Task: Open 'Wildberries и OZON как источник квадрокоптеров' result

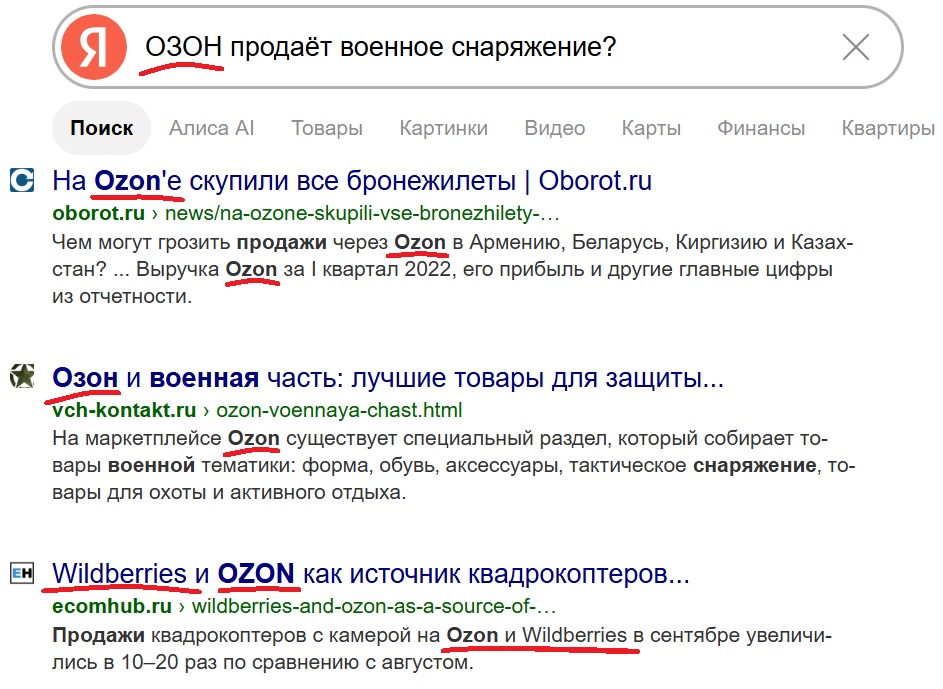Action: pos(370,574)
